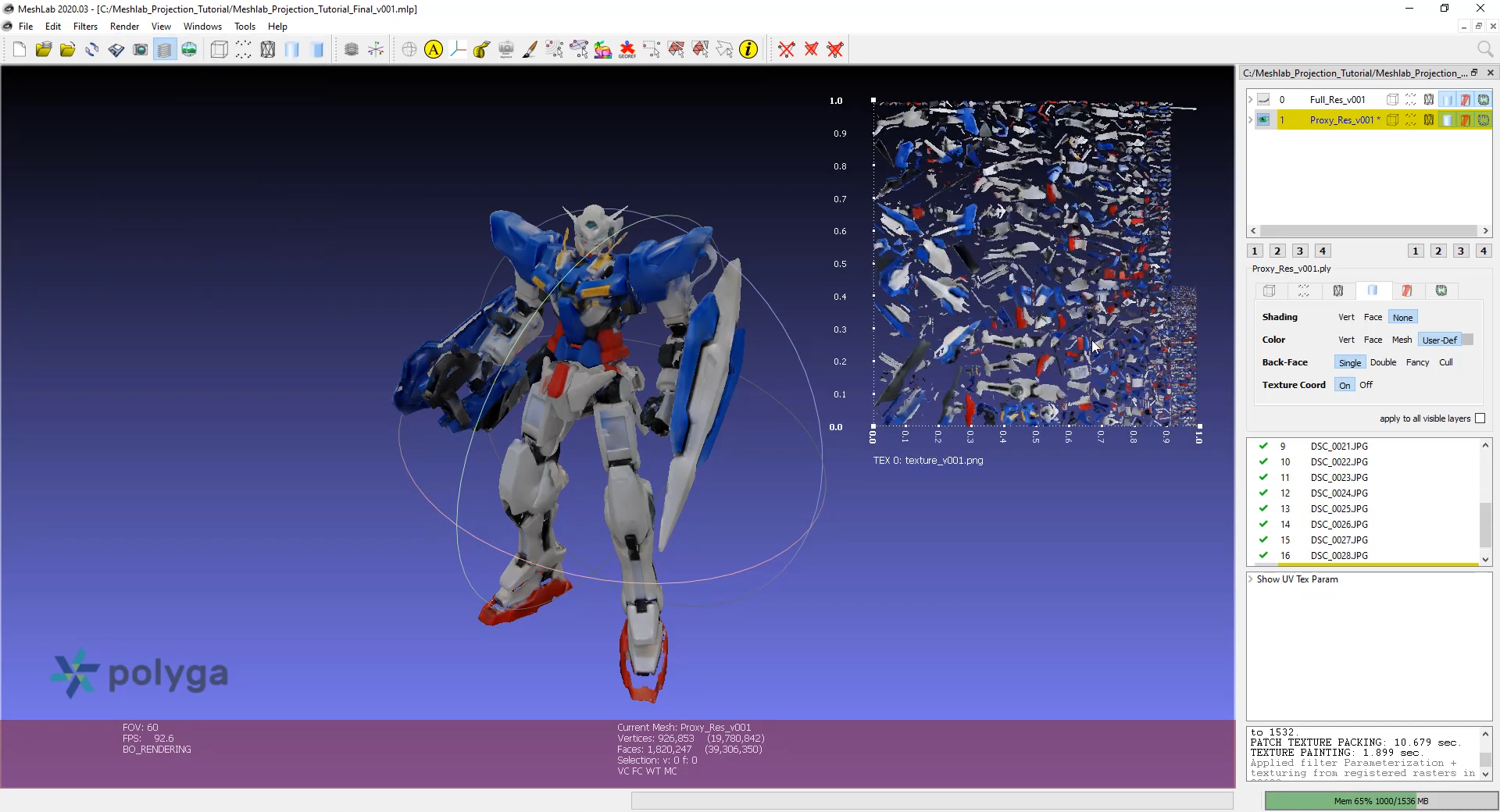
Task: Click the log panel scroll down arrow
Action: click(1485, 774)
